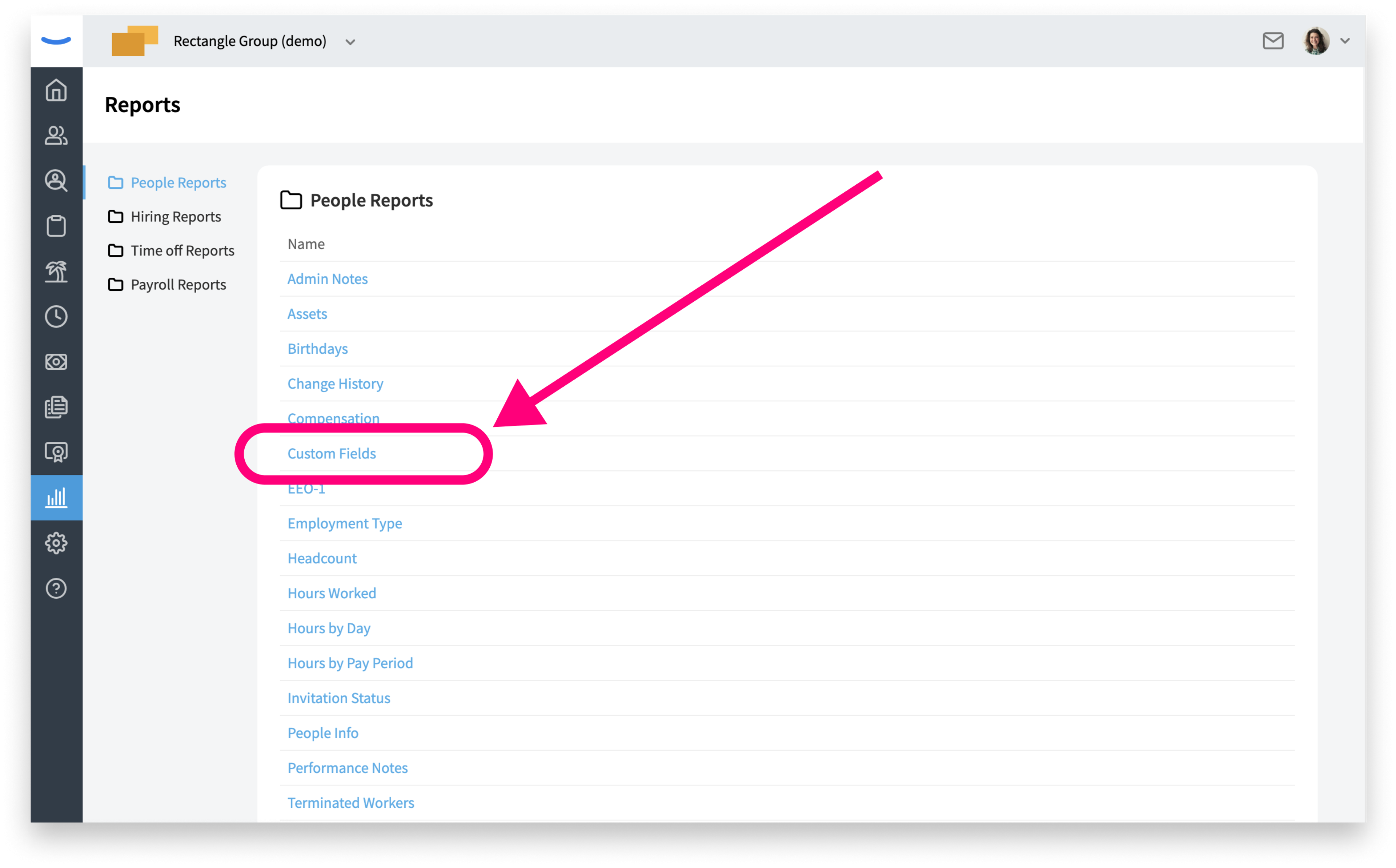Open the palm tree time off icon
Screen dimensions: 1396x868
(56, 271)
